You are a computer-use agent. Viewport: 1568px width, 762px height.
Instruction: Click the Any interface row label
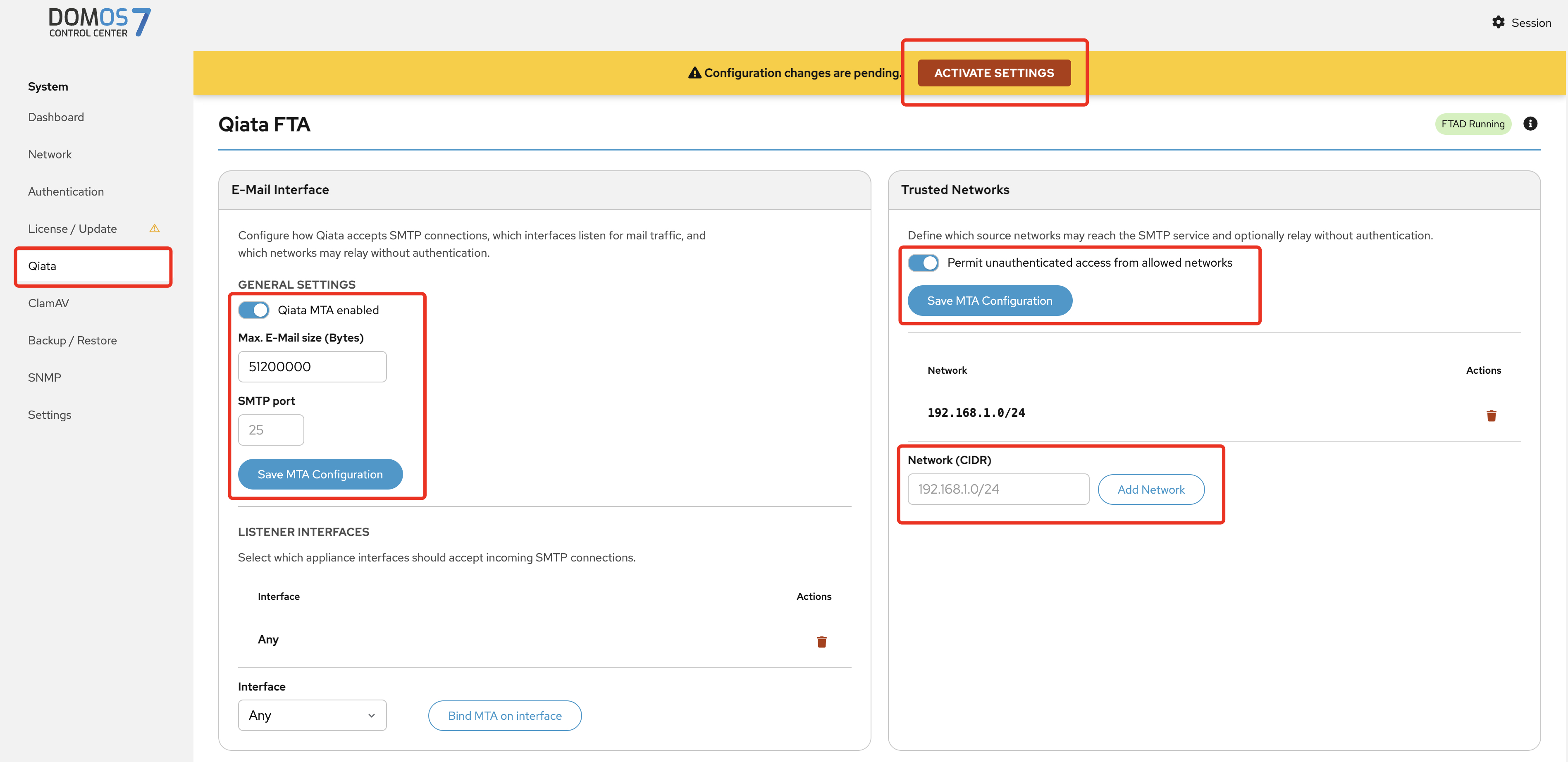coord(268,639)
